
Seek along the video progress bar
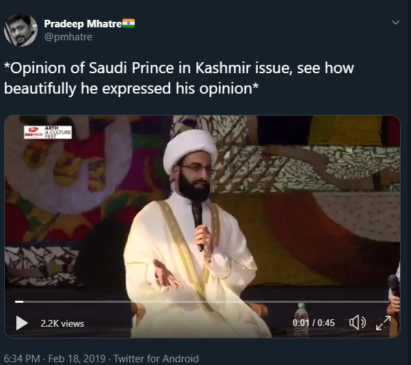202,302
